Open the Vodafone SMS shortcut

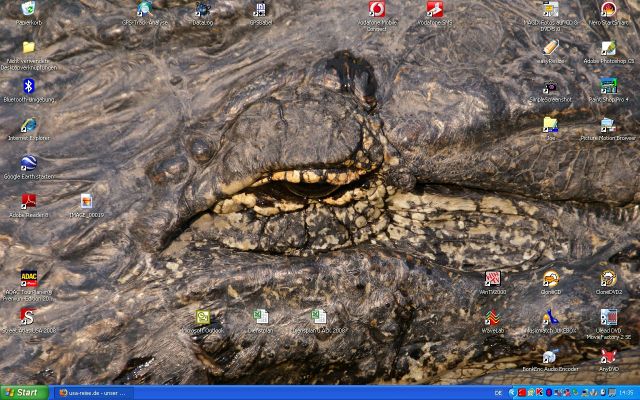tap(435, 9)
